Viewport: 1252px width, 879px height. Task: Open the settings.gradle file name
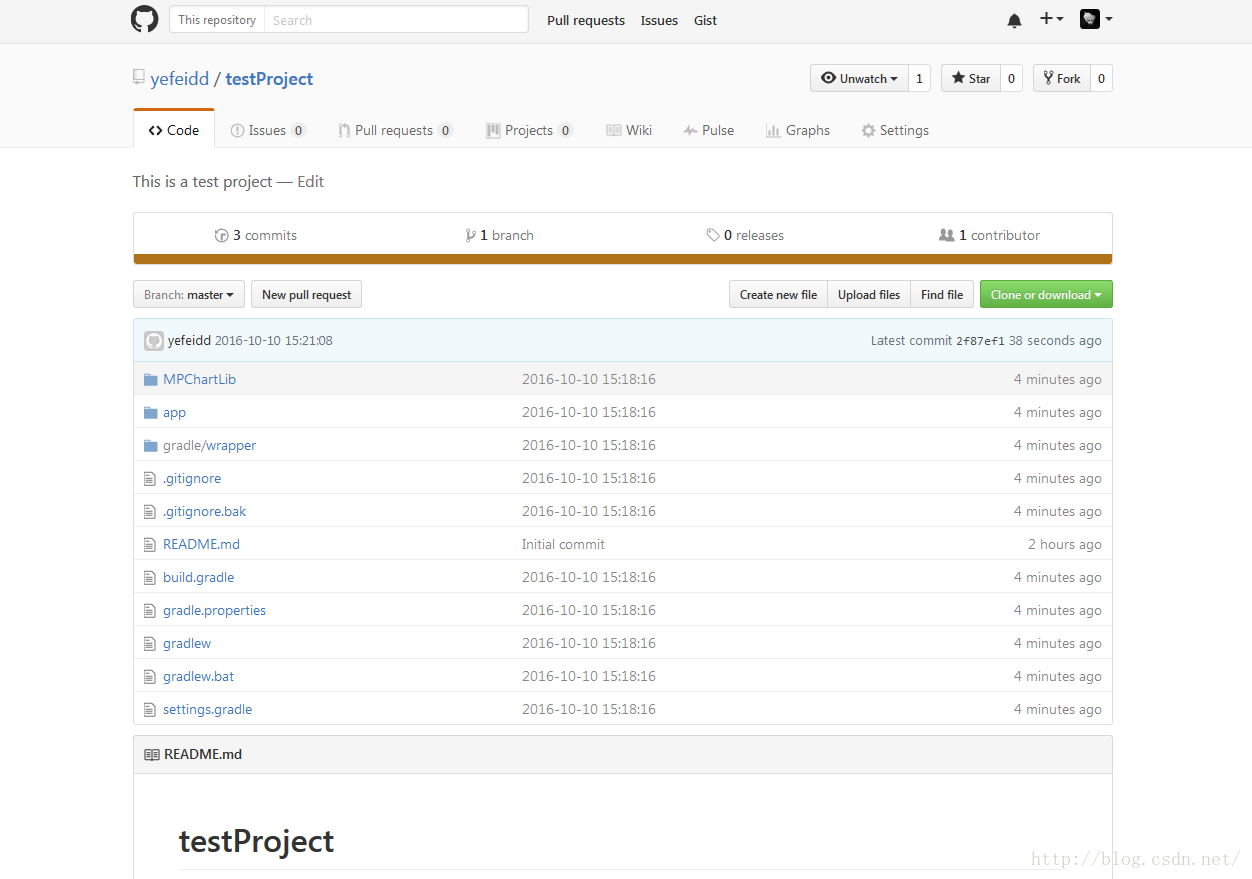click(x=207, y=709)
